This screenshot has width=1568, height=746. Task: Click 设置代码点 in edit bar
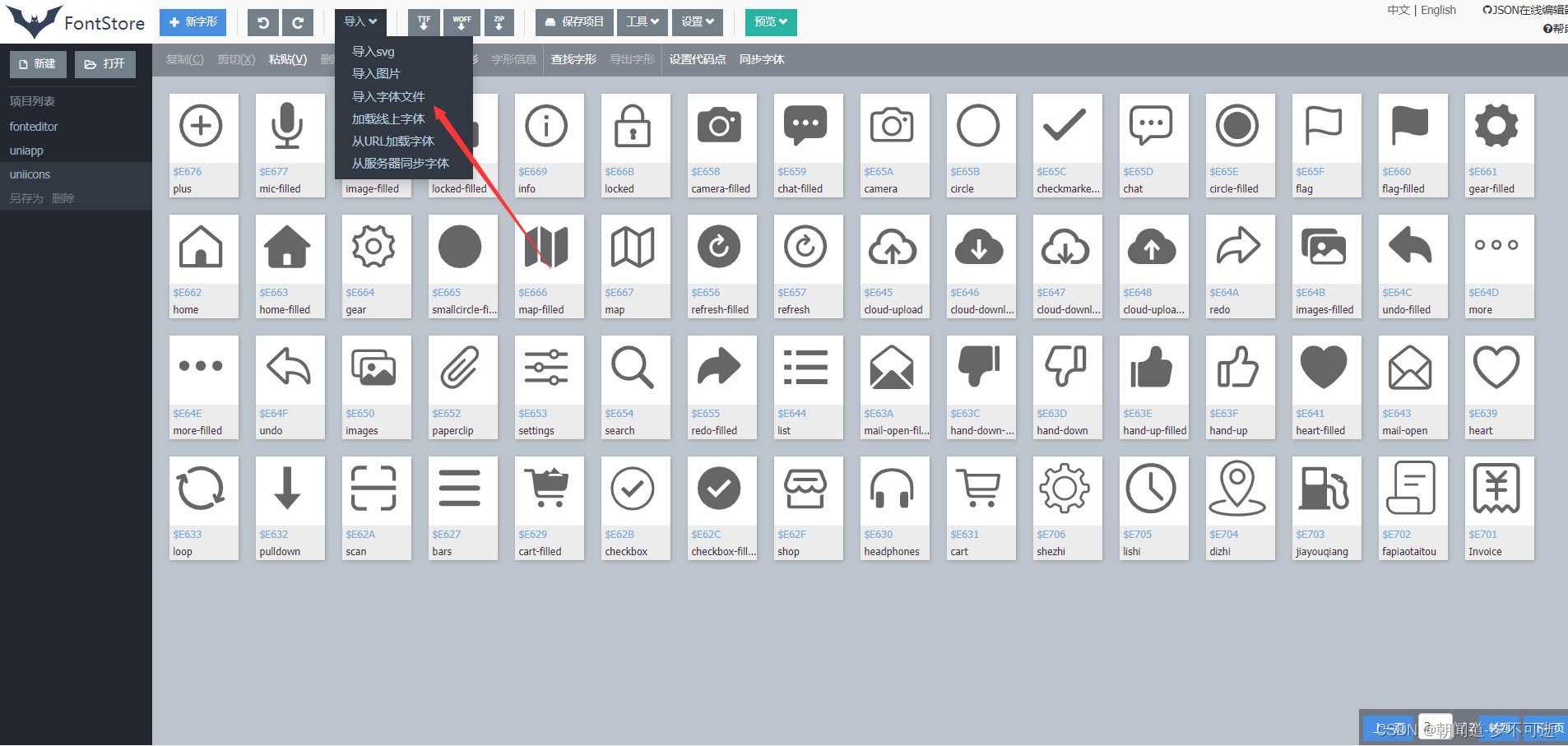point(698,59)
